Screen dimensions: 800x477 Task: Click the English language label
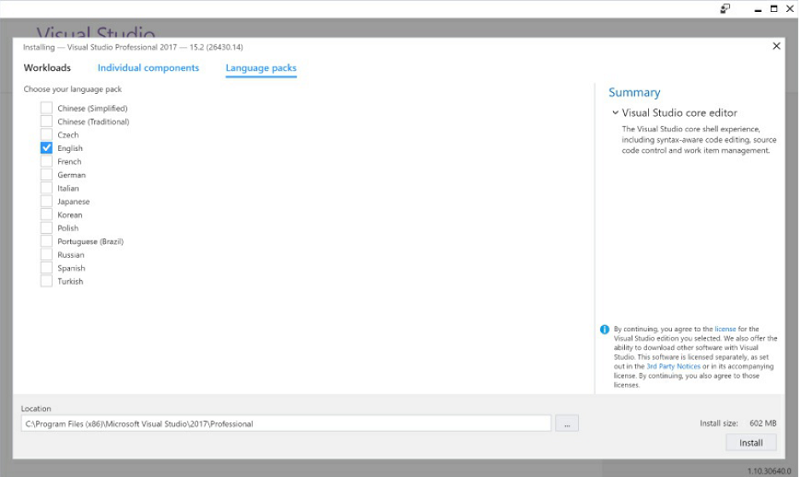[70, 148]
